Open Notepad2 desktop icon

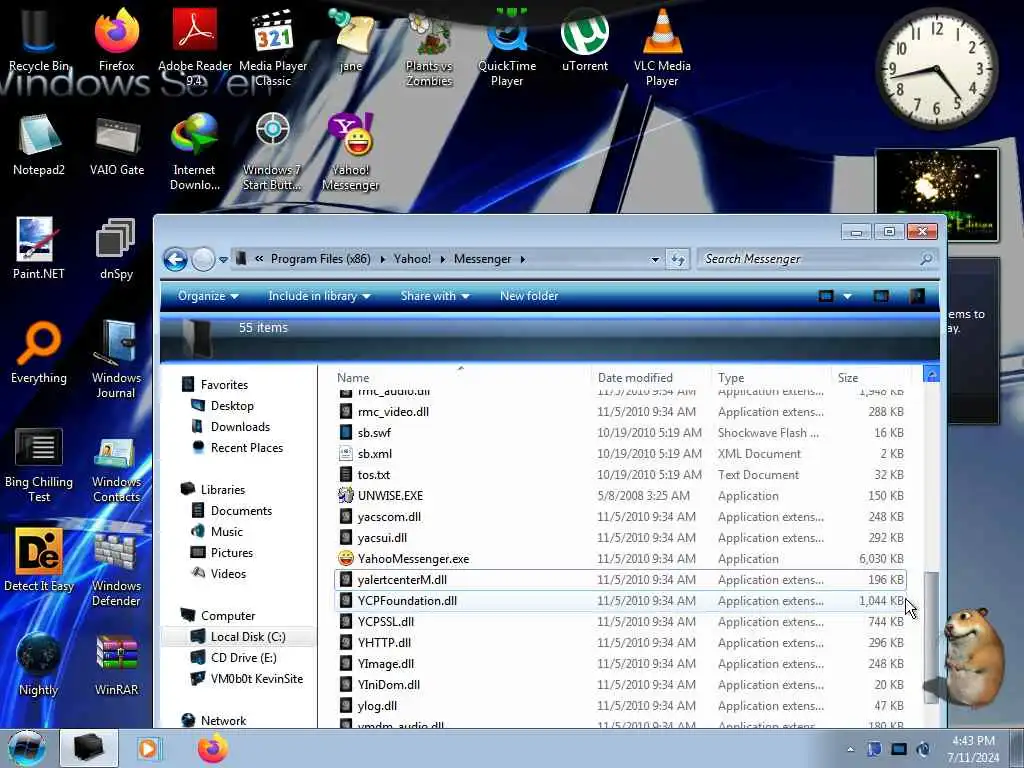click(39, 144)
